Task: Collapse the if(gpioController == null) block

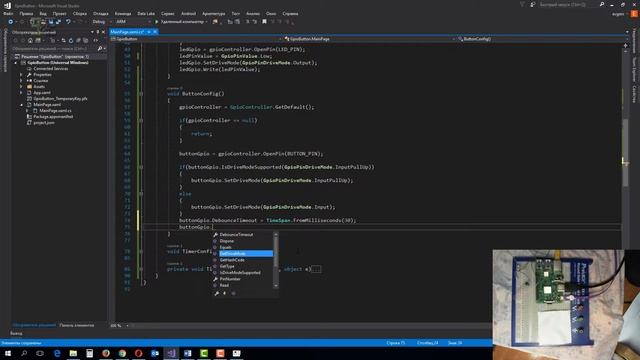Action: click(x=141, y=120)
